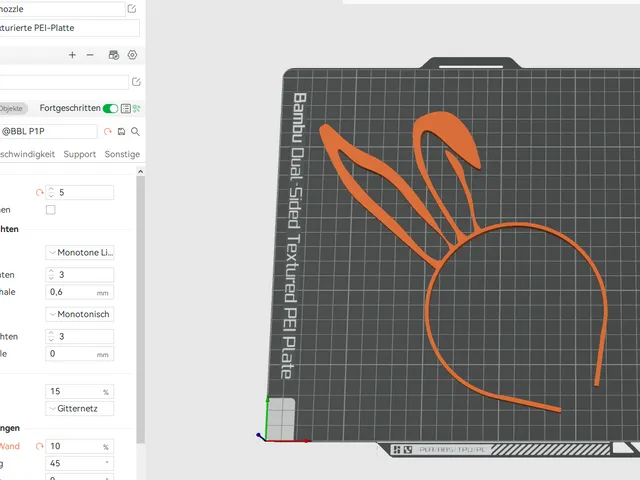Open the Monotonisch pattern dropdown
This screenshot has height=480, width=640.
pos(80,314)
